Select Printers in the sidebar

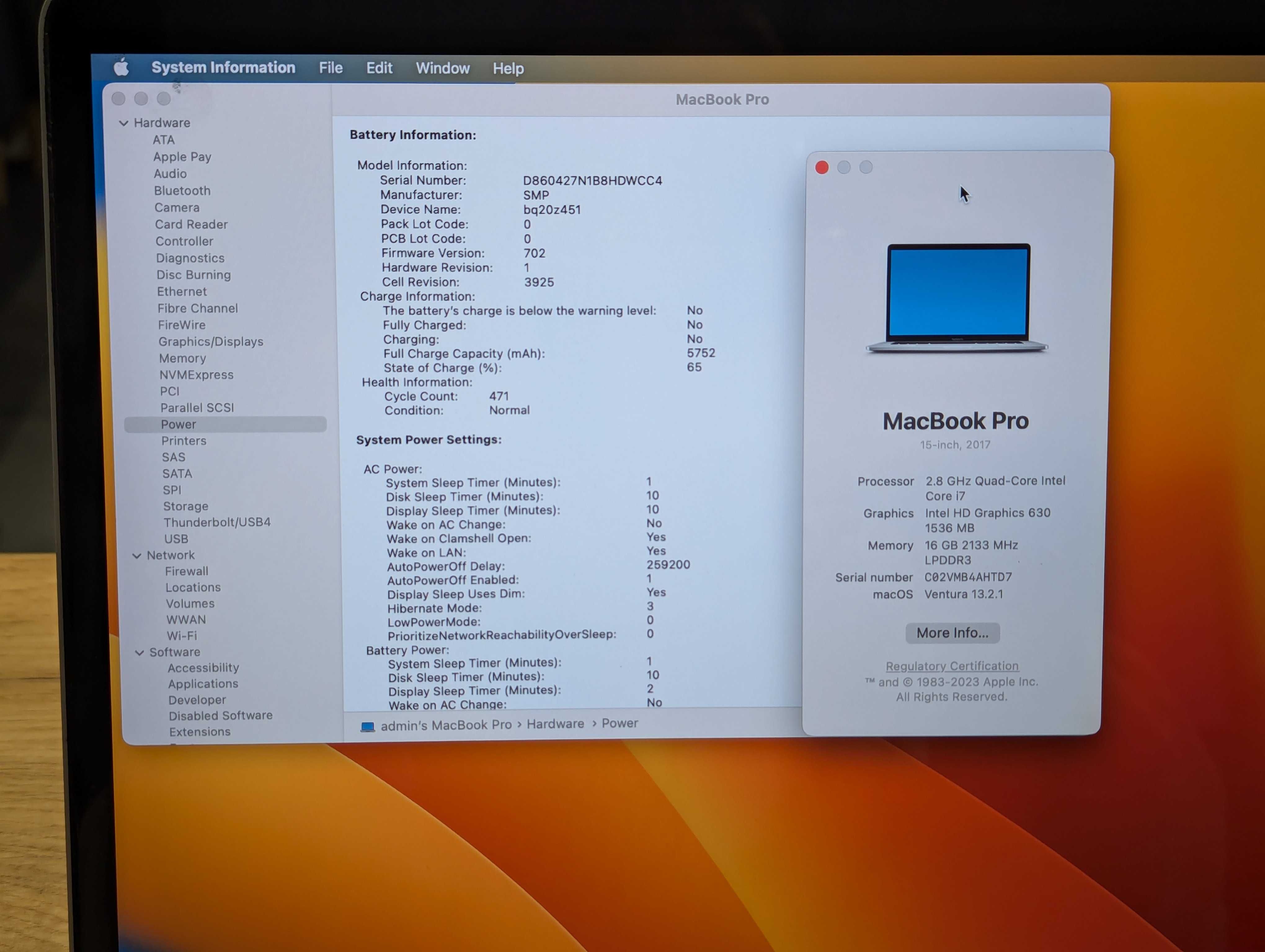[184, 441]
